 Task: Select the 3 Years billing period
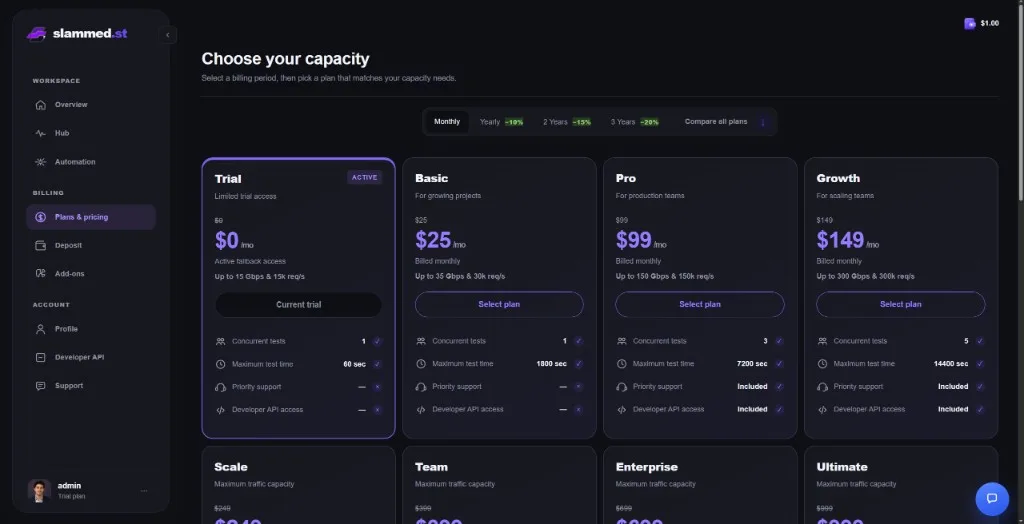tap(634, 122)
